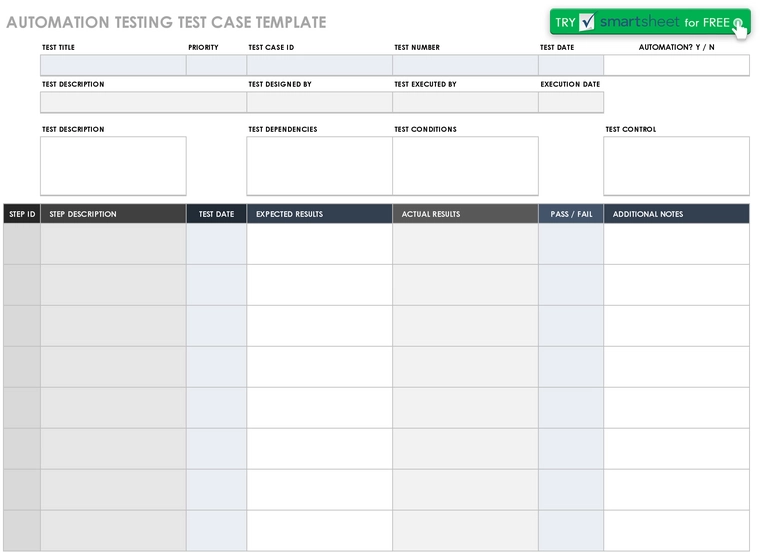Click the Test Date table column header
This screenshot has width=760, height=553.
click(217, 214)
